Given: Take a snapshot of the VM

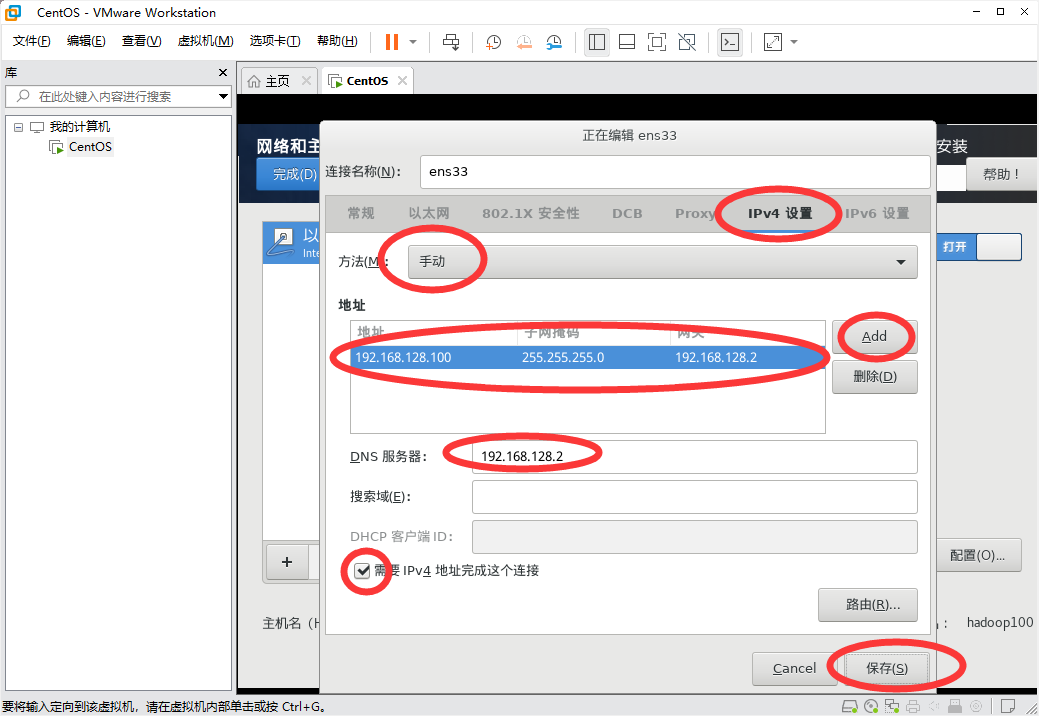Looking at the screenshot, I should pos(493,42).
